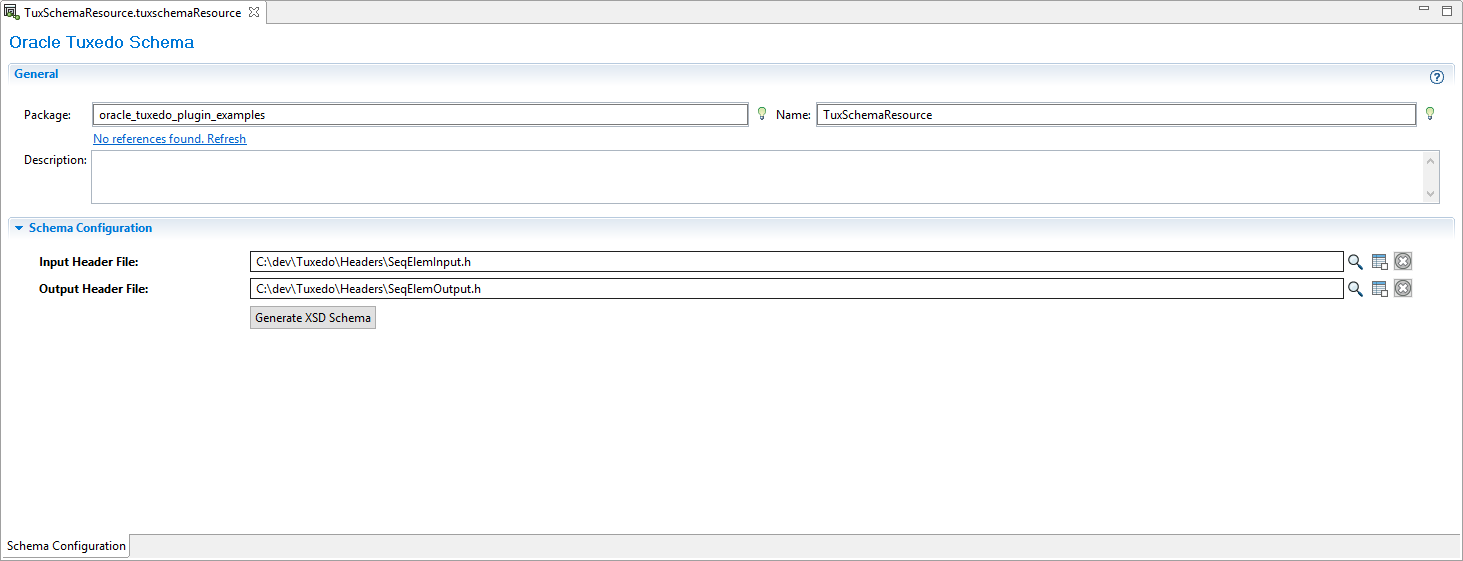Click the Description scrollbar down arrow
The image size is (1463, 561).
[1431, 194]
